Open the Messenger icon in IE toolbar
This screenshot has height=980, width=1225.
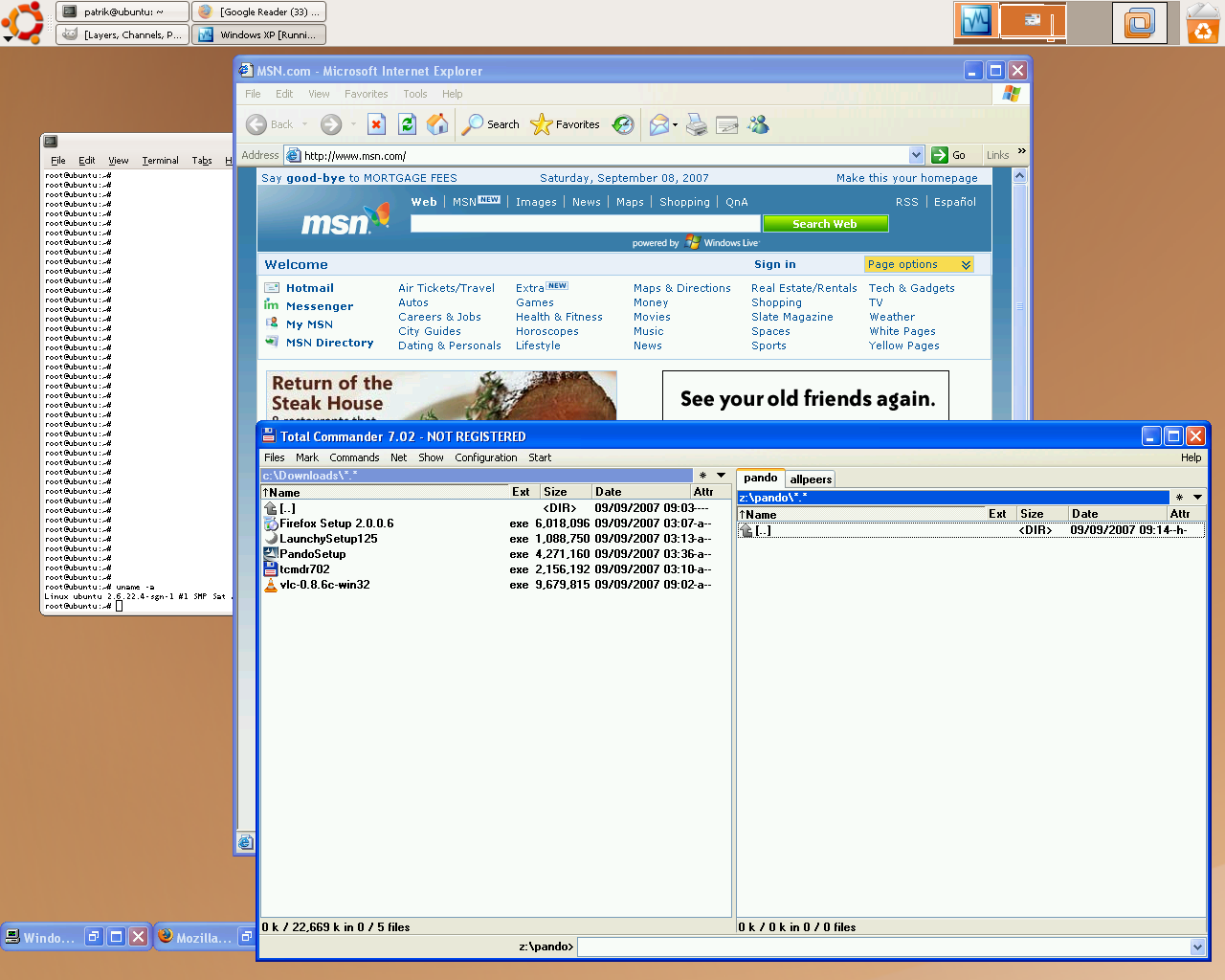[x=759, y=124]
